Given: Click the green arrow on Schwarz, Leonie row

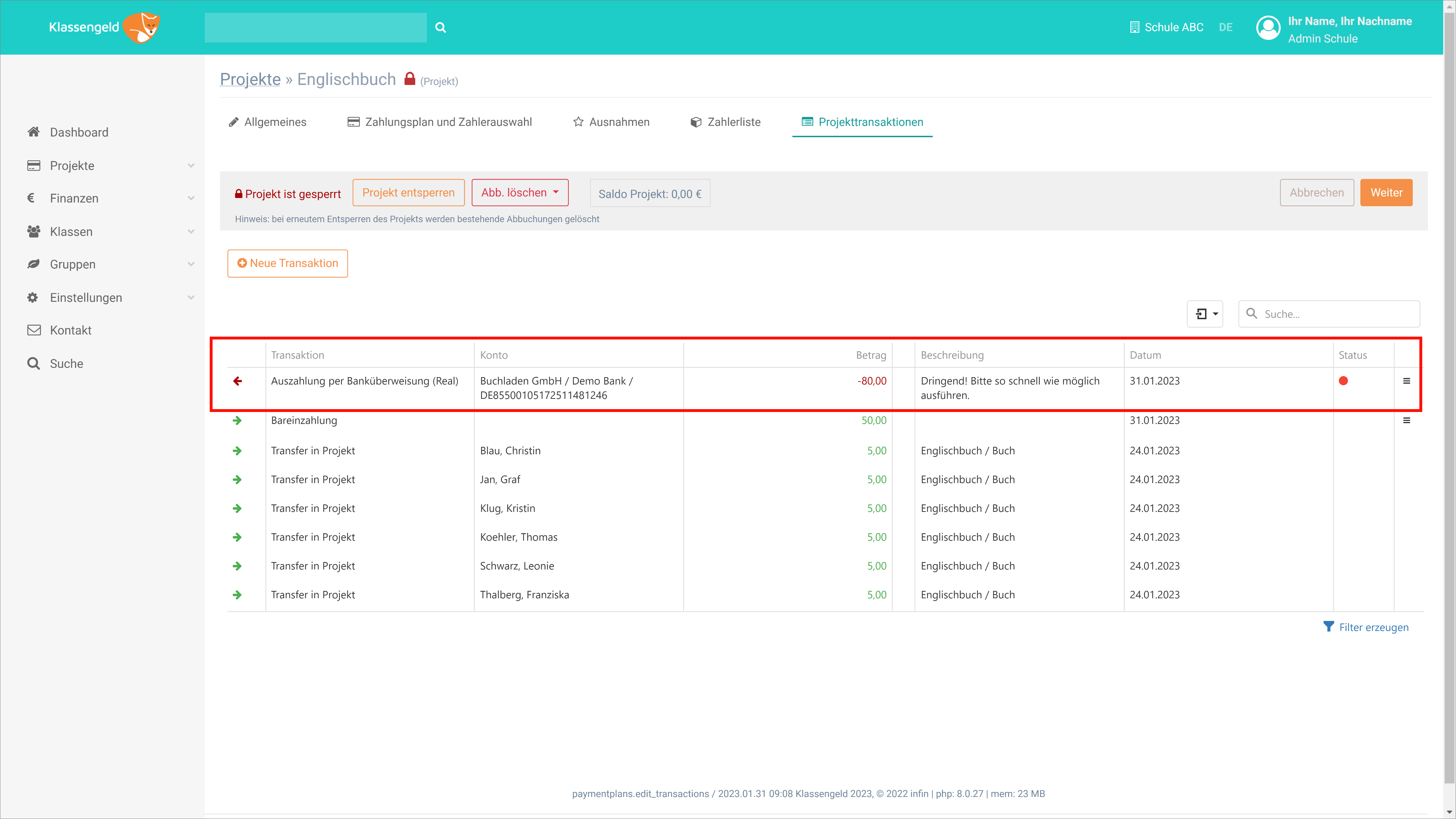Looking at the screenshot, I should [x=237, y=566].
